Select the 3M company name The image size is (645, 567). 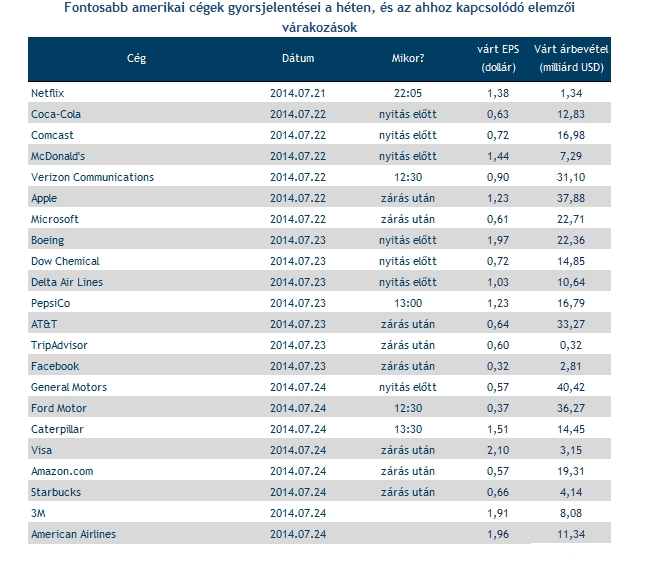click(x=38, y=513)
